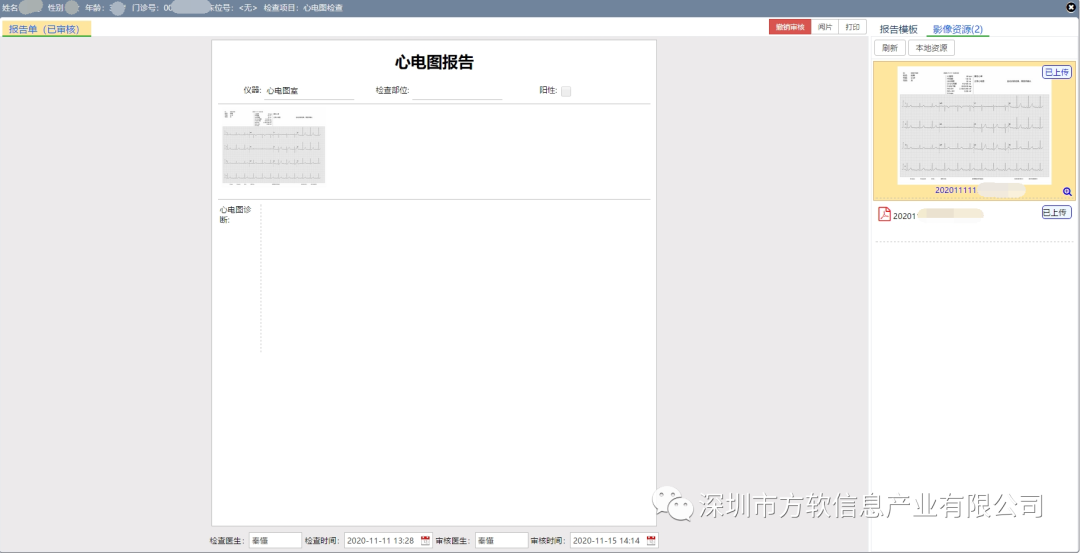1080x553 pixels.
Task: Open calendar picker for 审核时间
Action: coord(651,541)
